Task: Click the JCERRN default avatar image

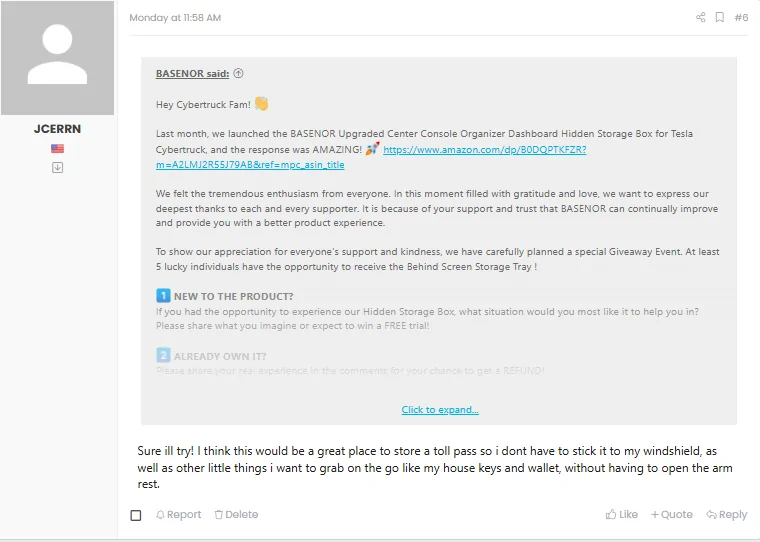Action: (x=57, y=58)
